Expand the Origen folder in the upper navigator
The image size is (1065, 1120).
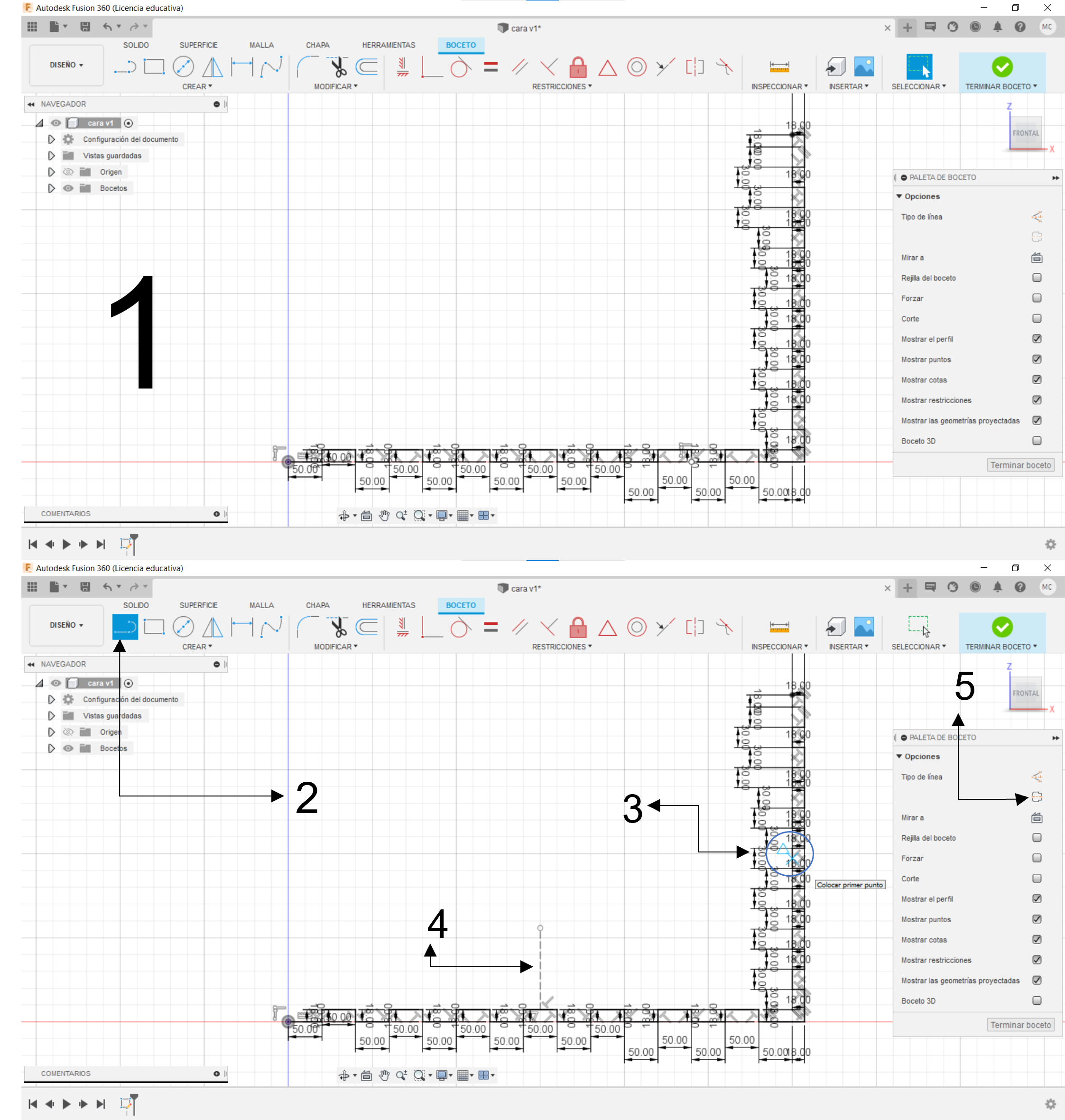(x=51, y=172)
